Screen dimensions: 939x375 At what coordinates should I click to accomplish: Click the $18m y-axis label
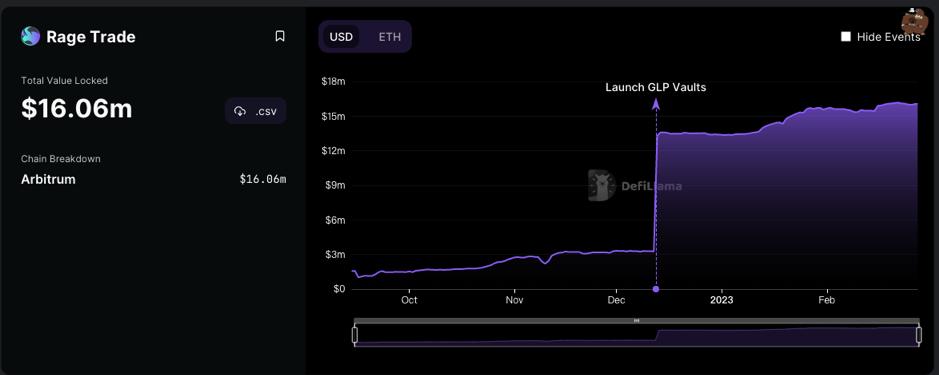[x=333, y=81]
